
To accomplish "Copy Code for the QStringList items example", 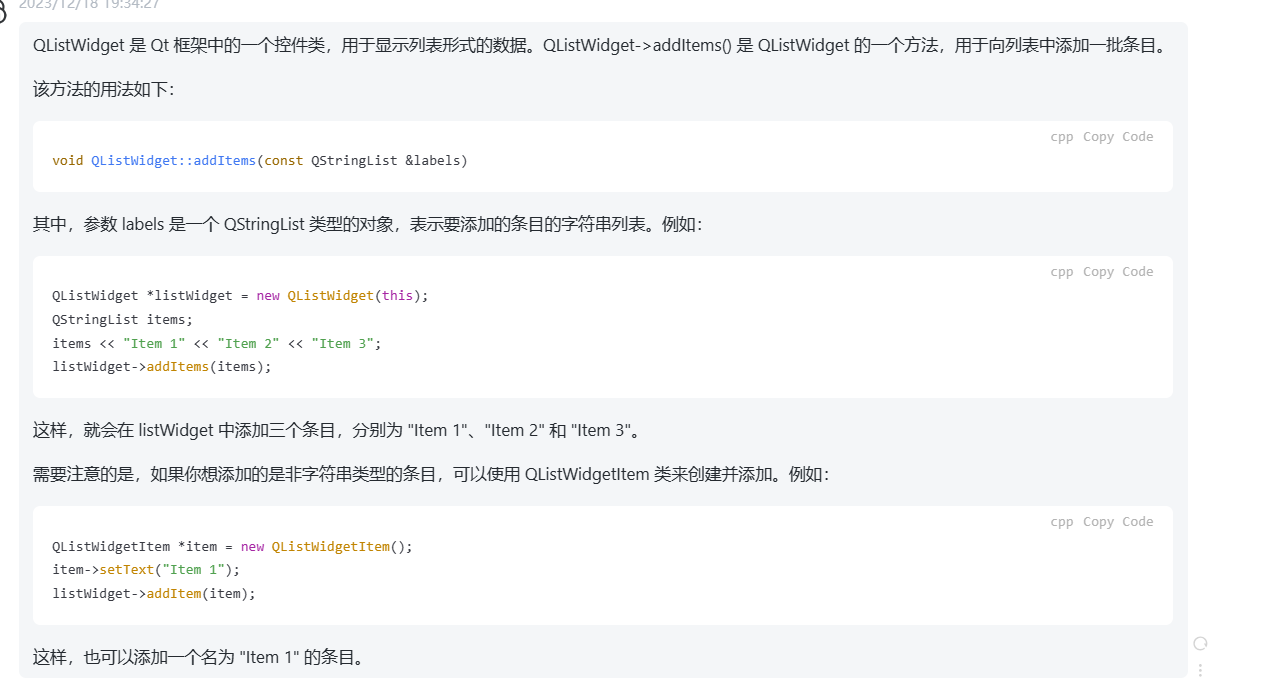I will pyautogui.click(x=1118, y=272).
